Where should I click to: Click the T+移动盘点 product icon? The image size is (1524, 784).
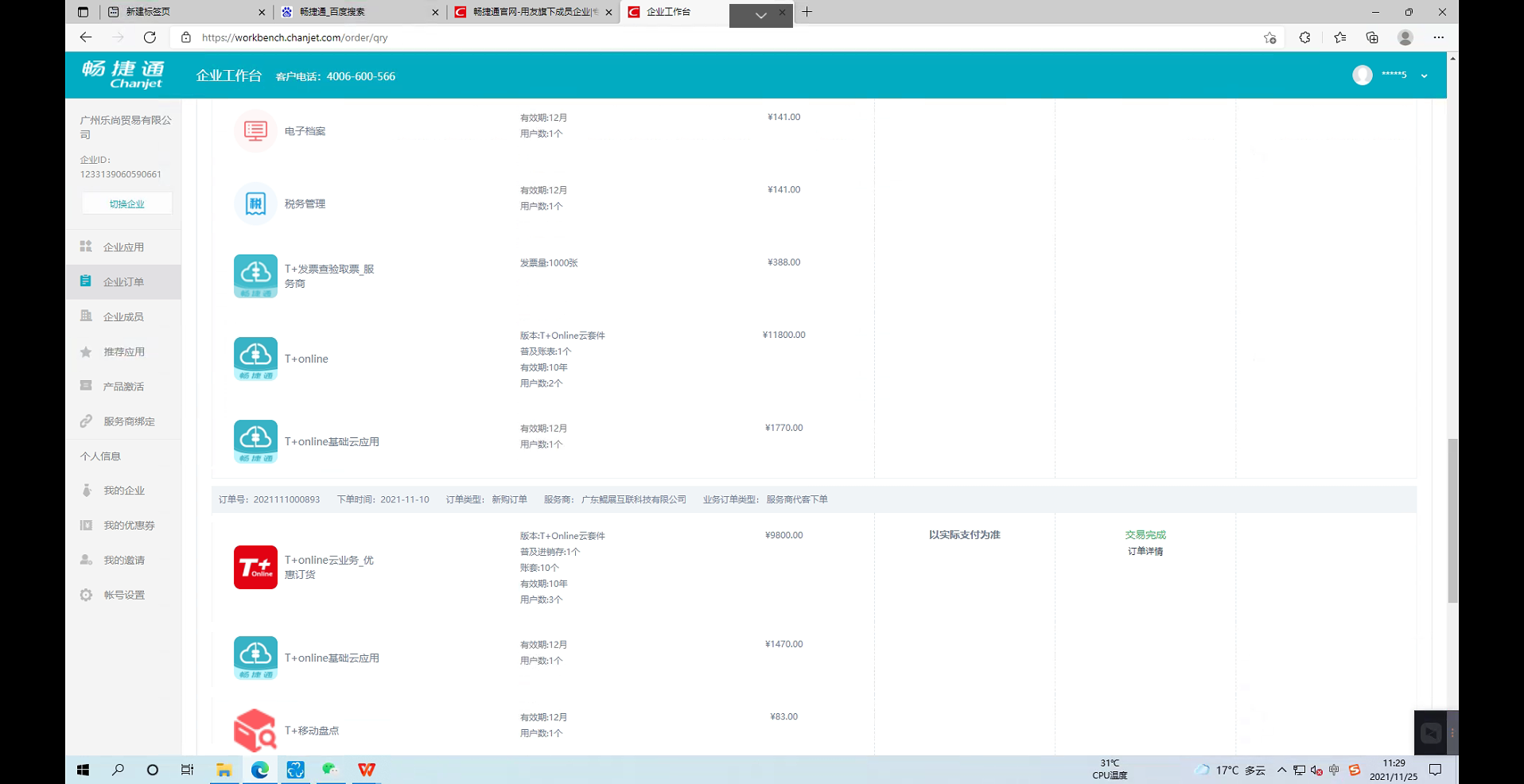tap(255, 730)
